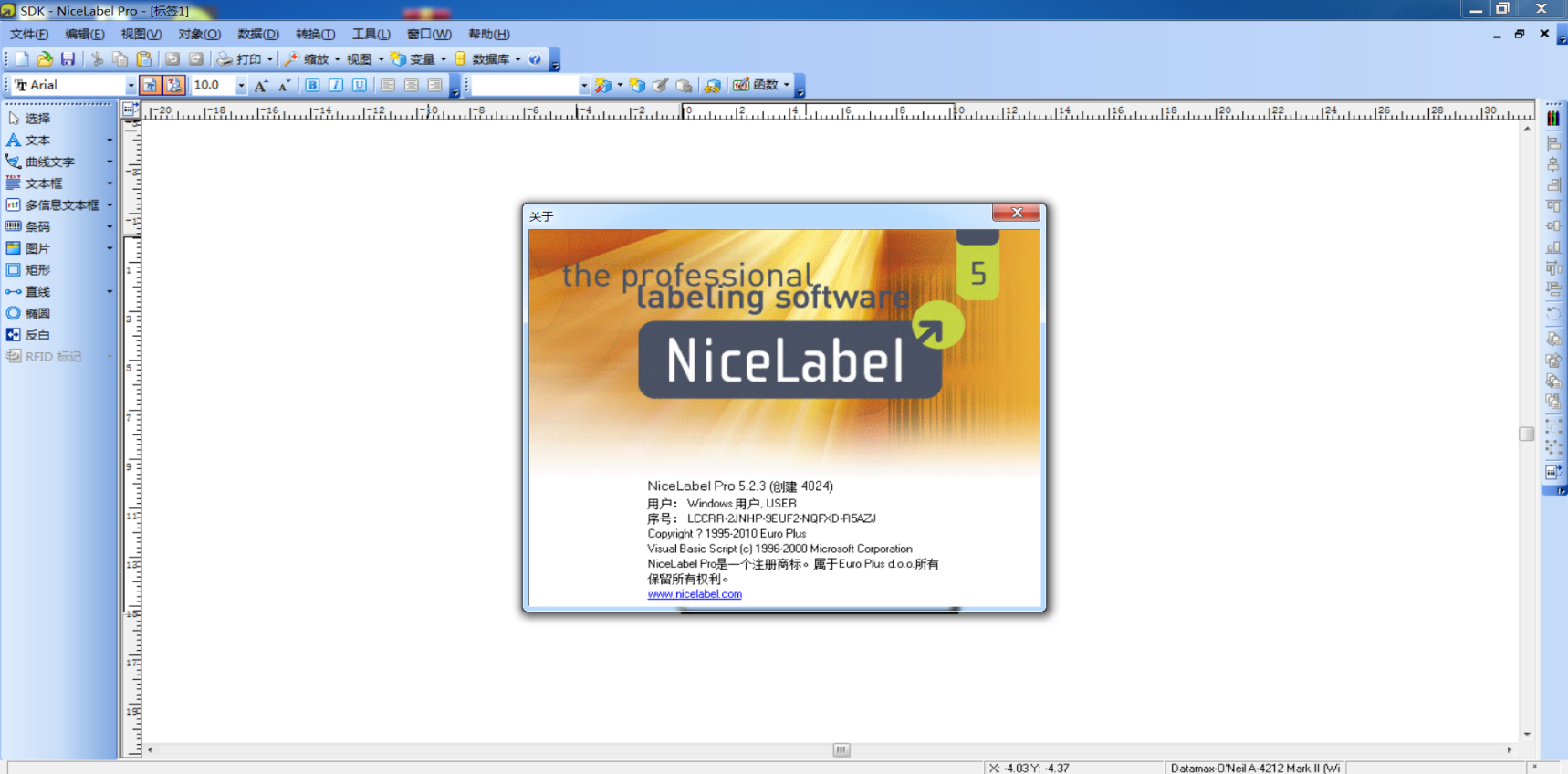Expand the 视图 toolbar dropdown arrow
This screenshot has height=774, width=1568.
[381, 59]
